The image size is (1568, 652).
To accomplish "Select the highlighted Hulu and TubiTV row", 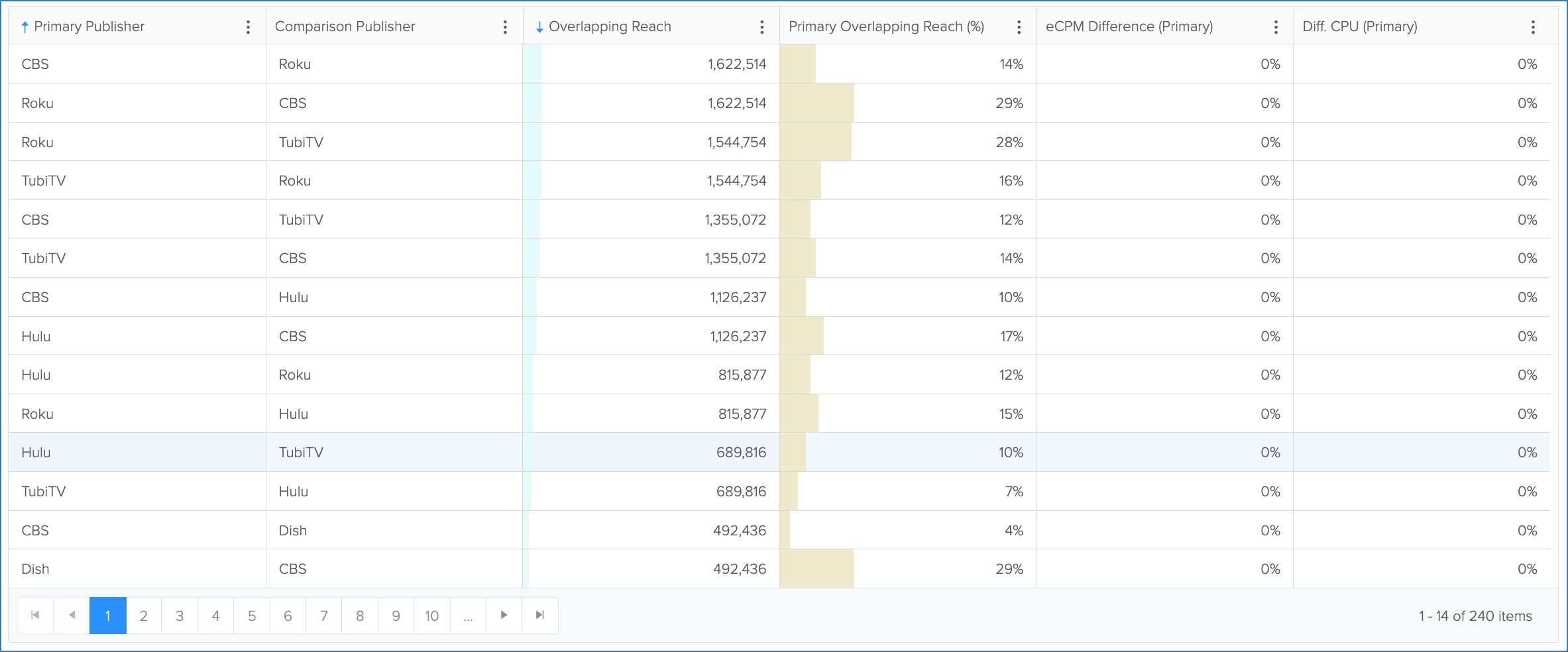I will (x=398, y=452).
